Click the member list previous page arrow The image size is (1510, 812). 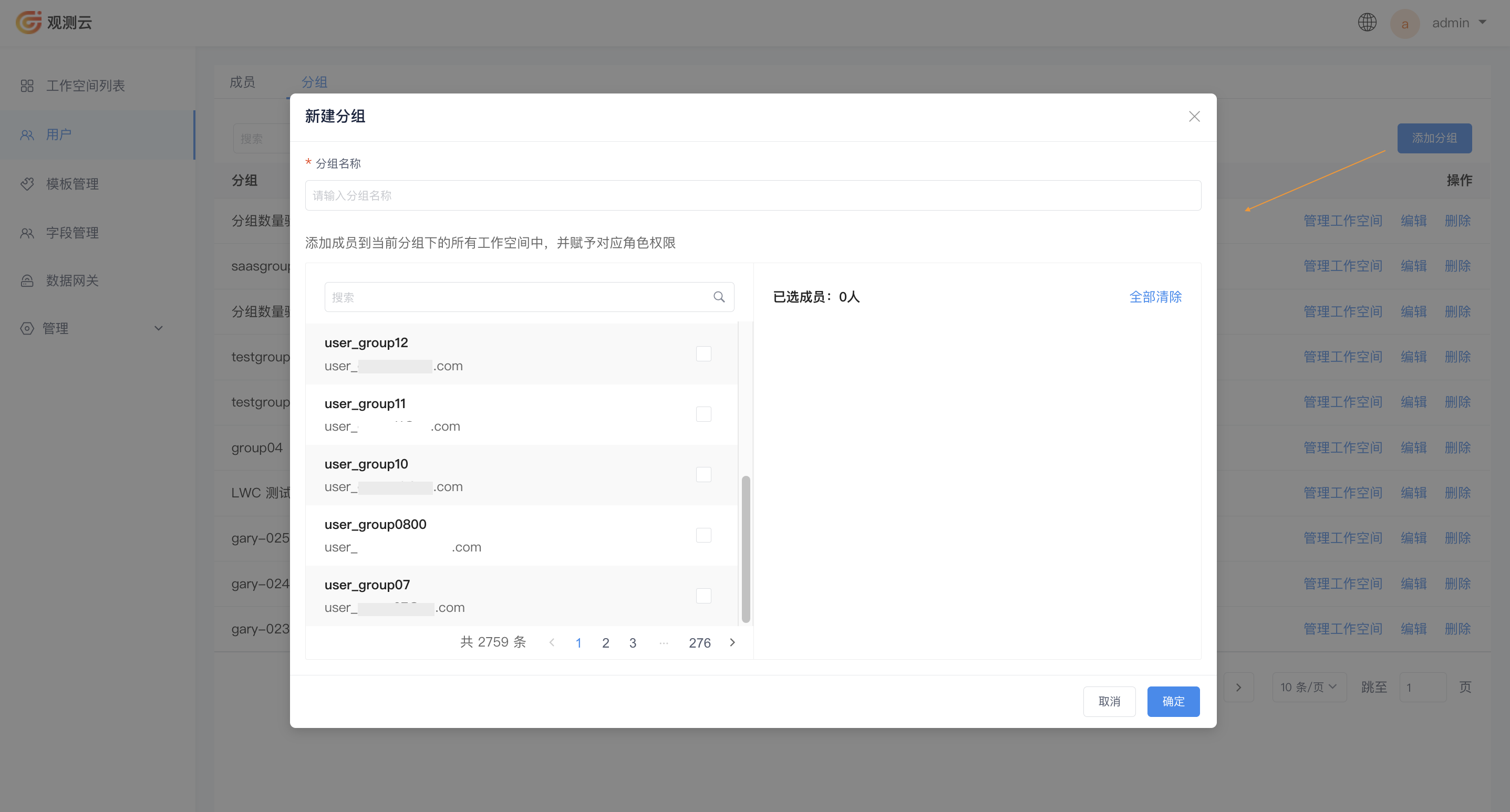pos(552,643)
